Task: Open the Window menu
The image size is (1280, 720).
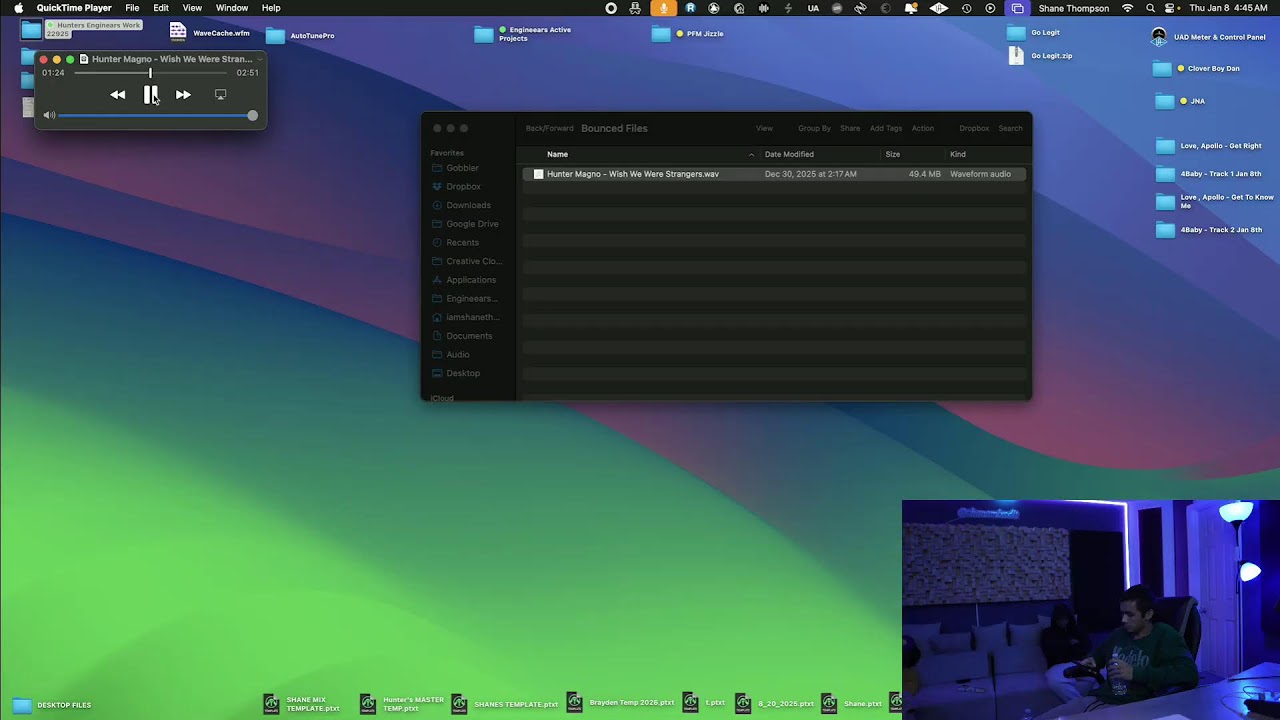Action: (232, 8)
